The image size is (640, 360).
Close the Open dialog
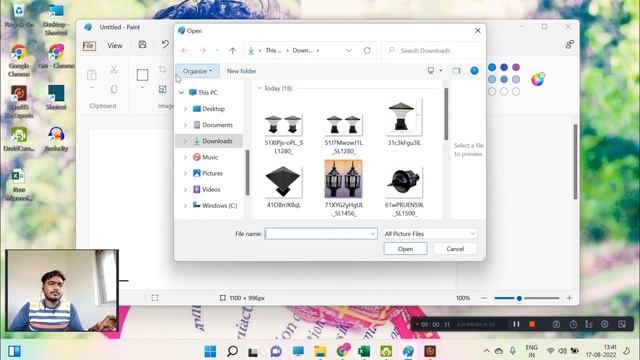point(478,31)
